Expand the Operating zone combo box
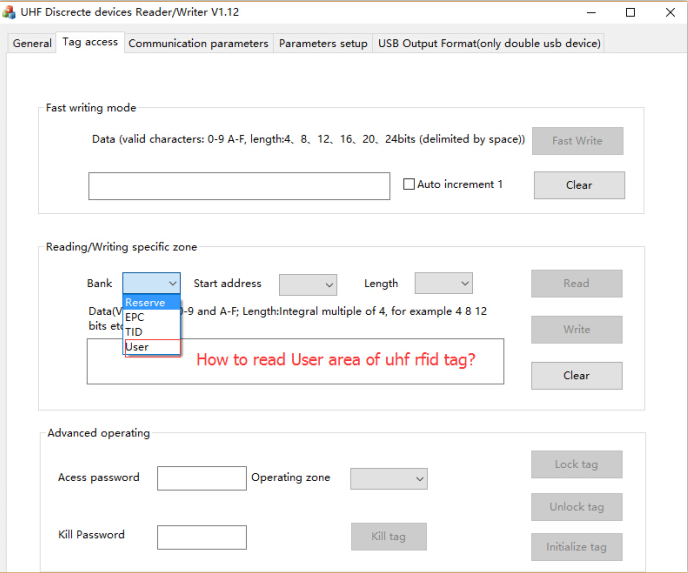This screenshot has width=688, height=573. pyautogui.click(x=389, y=479)
